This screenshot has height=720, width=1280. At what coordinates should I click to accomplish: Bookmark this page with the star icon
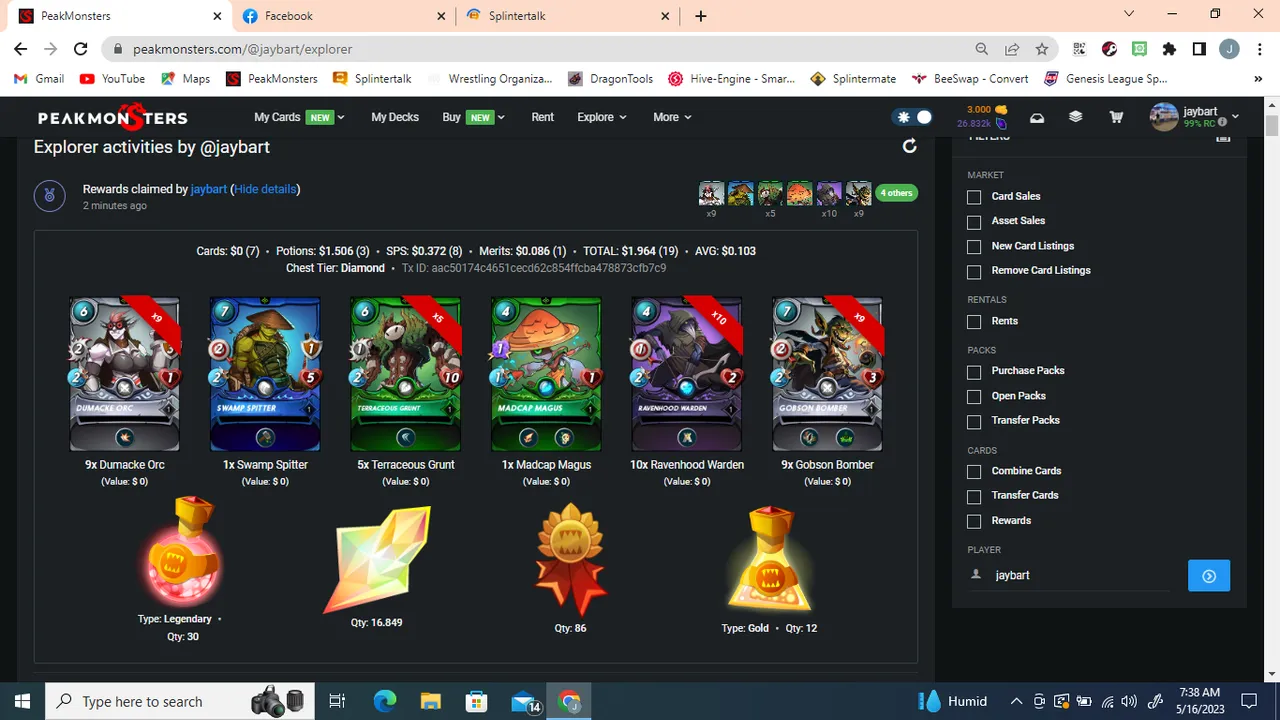click(1042, 49)
